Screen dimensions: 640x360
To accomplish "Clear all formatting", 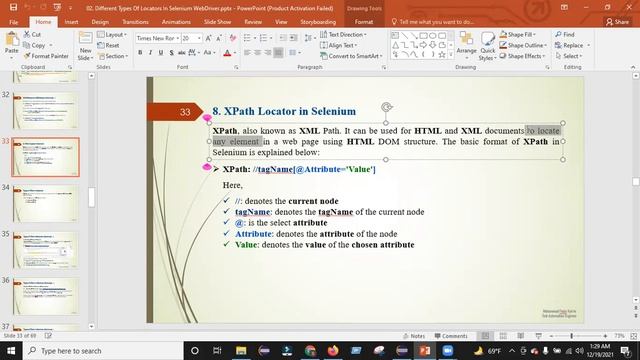I will 233,38.
